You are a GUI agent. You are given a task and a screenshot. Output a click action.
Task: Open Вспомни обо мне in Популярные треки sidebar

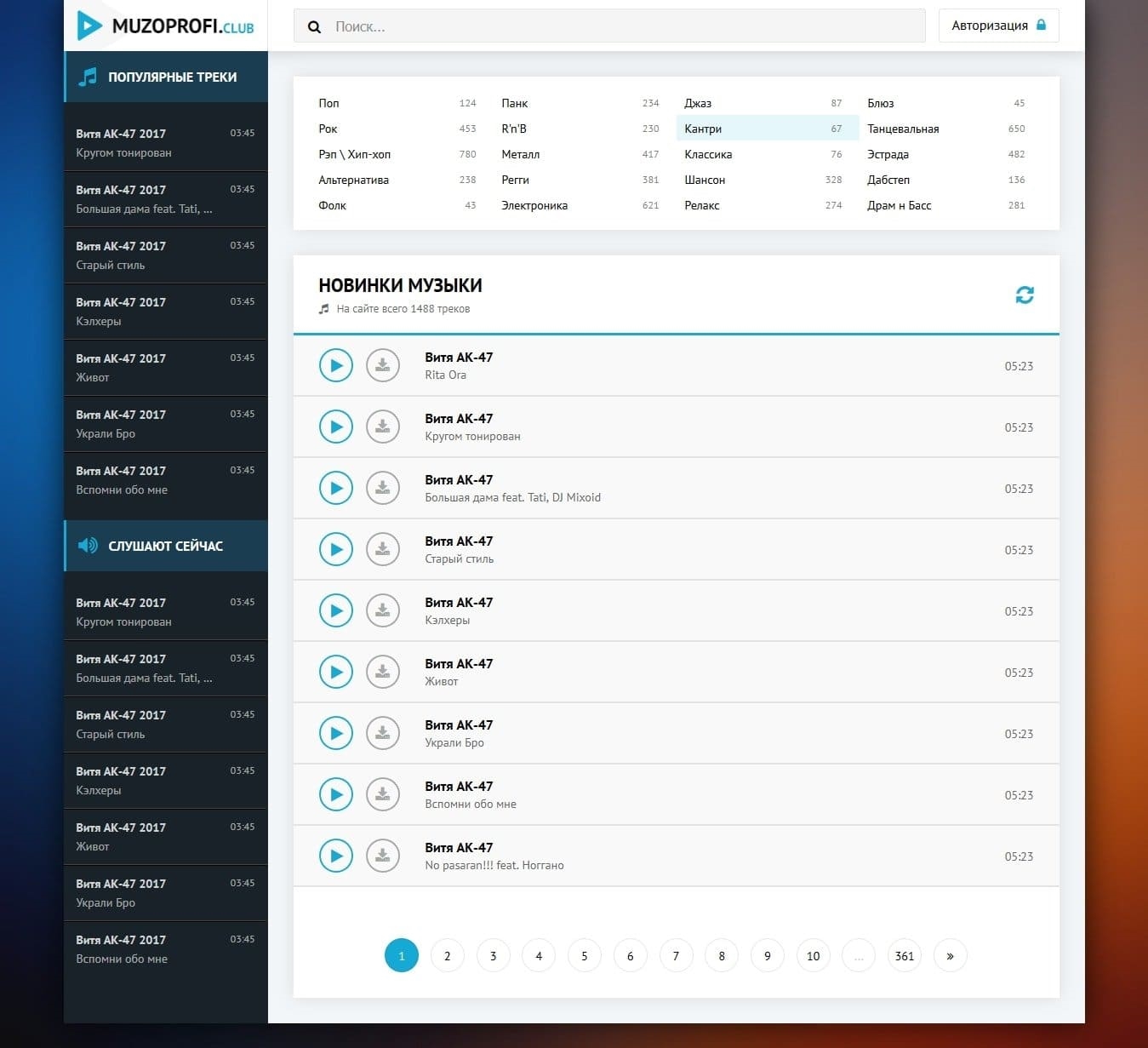[166, 480]
